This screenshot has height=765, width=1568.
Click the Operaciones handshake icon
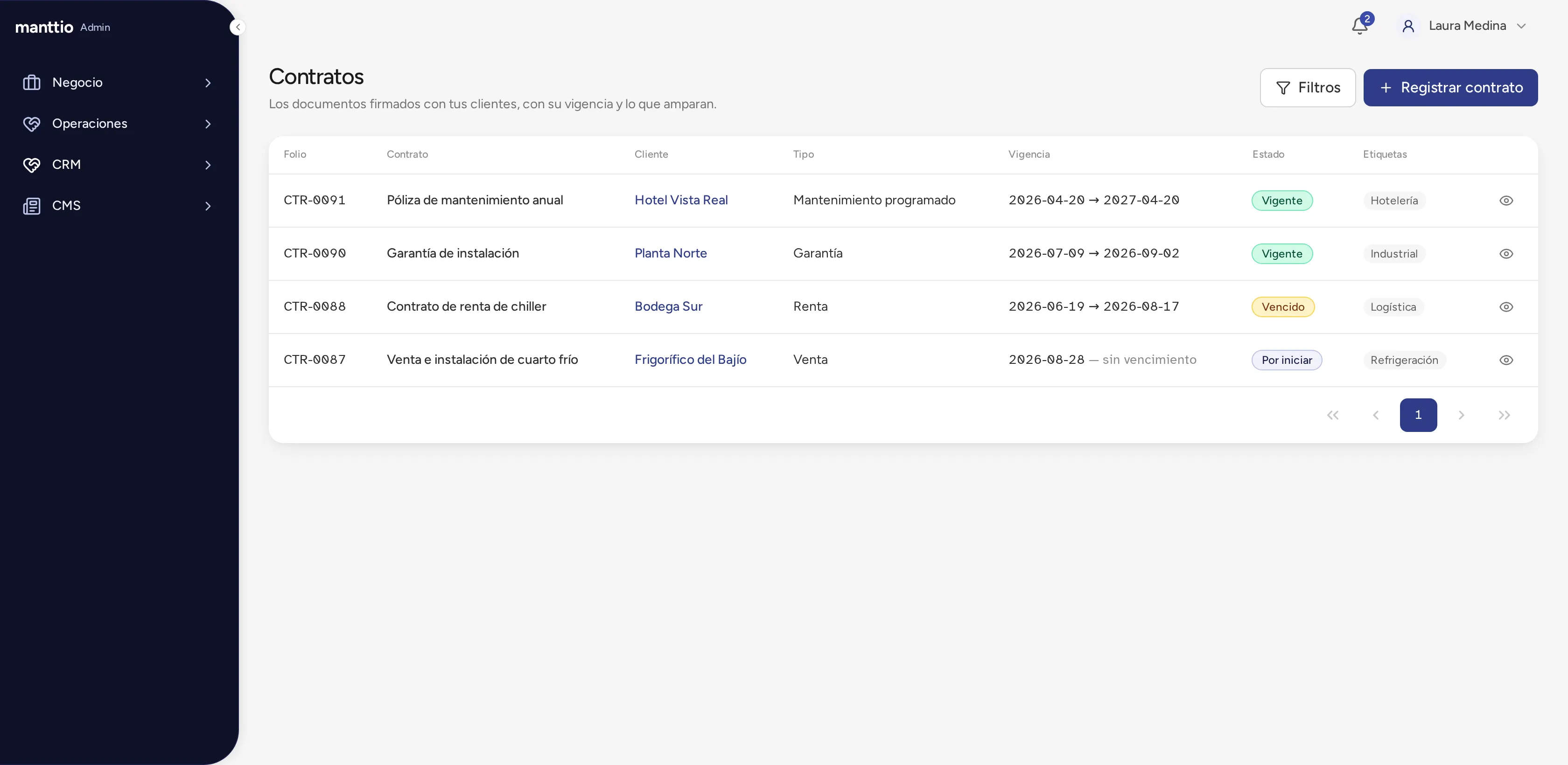point(32,124)
